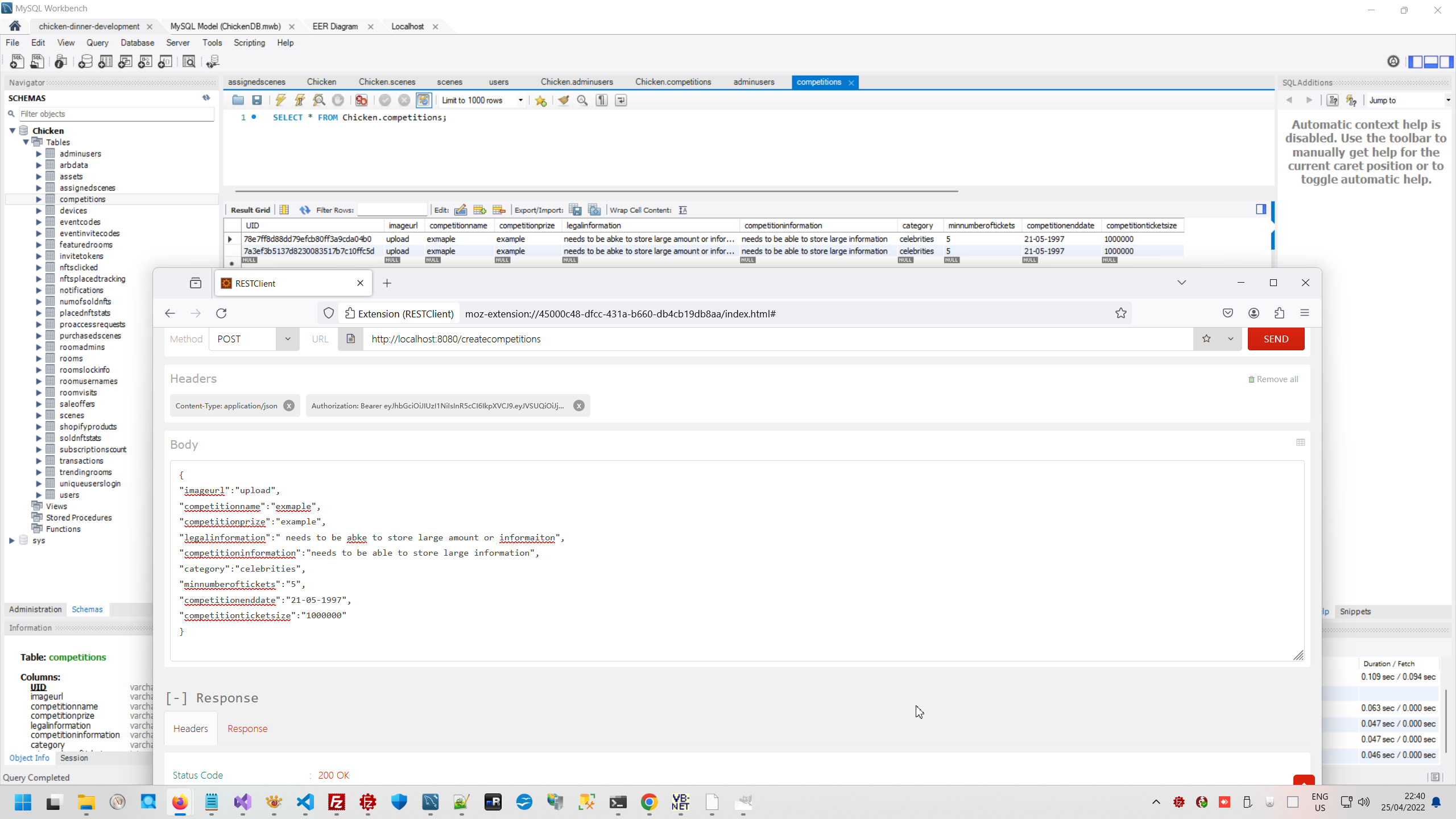This screenshot has height=819, width=1456.
Task: Open the Query menu
Action: click(x=97, y=43)
